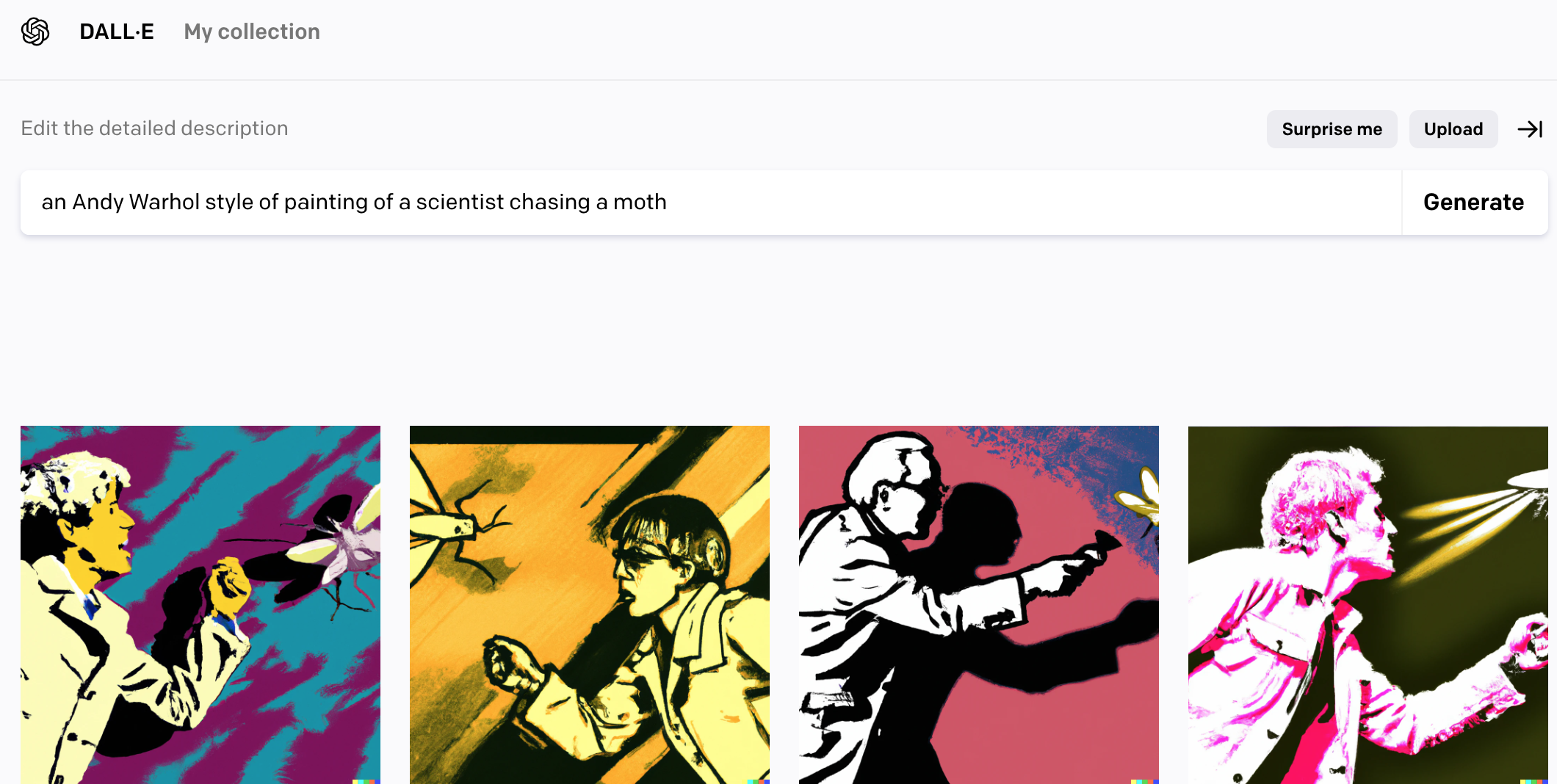This screenshot has height=784, width=1557.
Task: Open the pink-haired scientist image
Action: coord(1368,605)
